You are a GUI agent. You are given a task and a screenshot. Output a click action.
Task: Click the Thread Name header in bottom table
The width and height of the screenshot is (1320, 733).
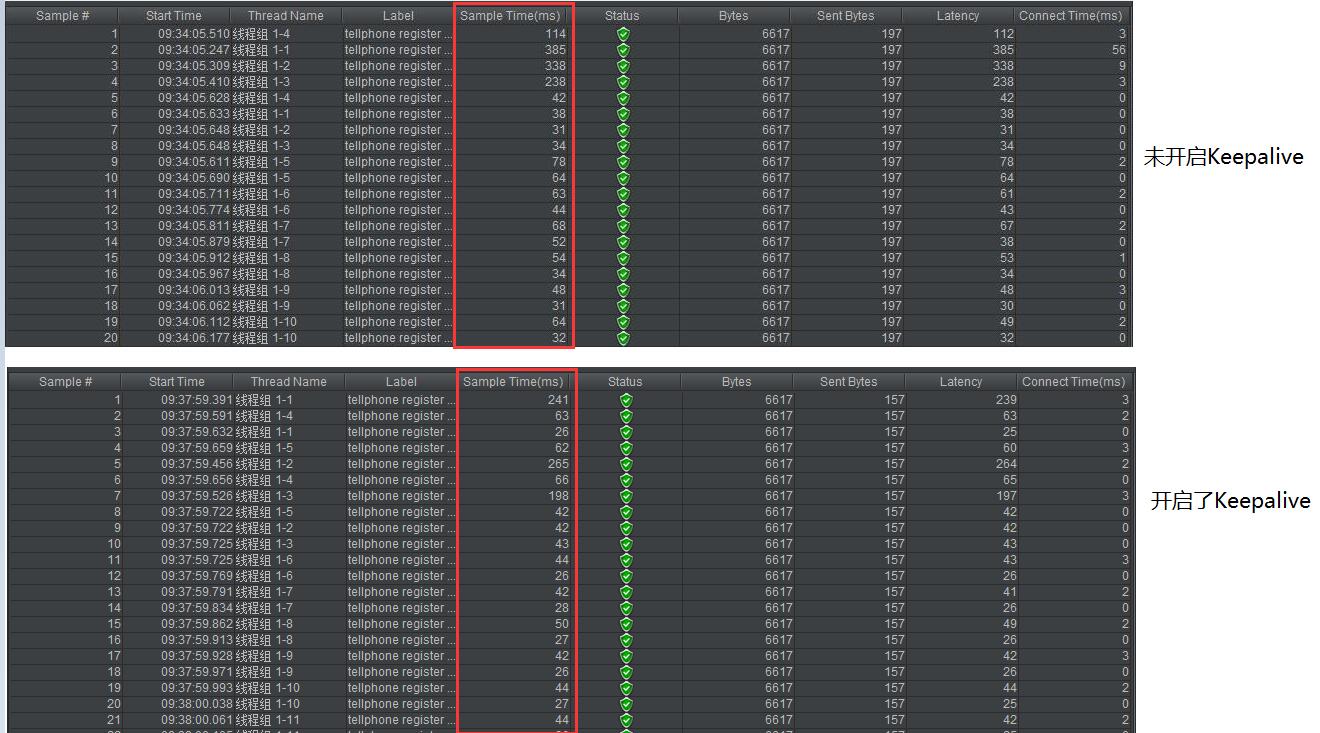[x=288, y=381]
